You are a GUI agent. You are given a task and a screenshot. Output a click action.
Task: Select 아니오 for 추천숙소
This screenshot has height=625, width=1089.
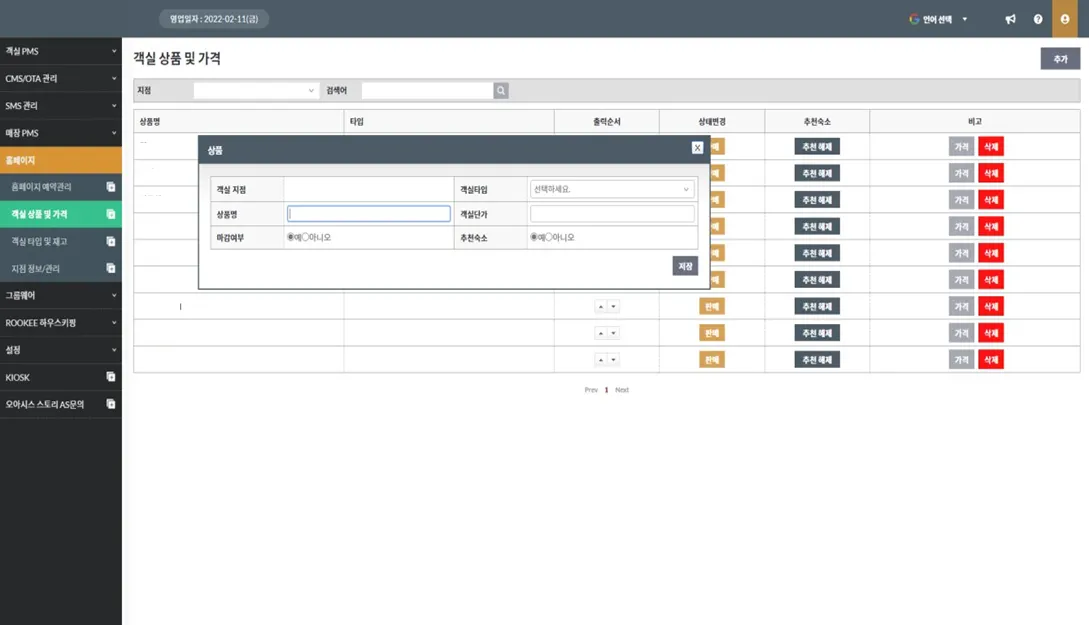(549, 237)
